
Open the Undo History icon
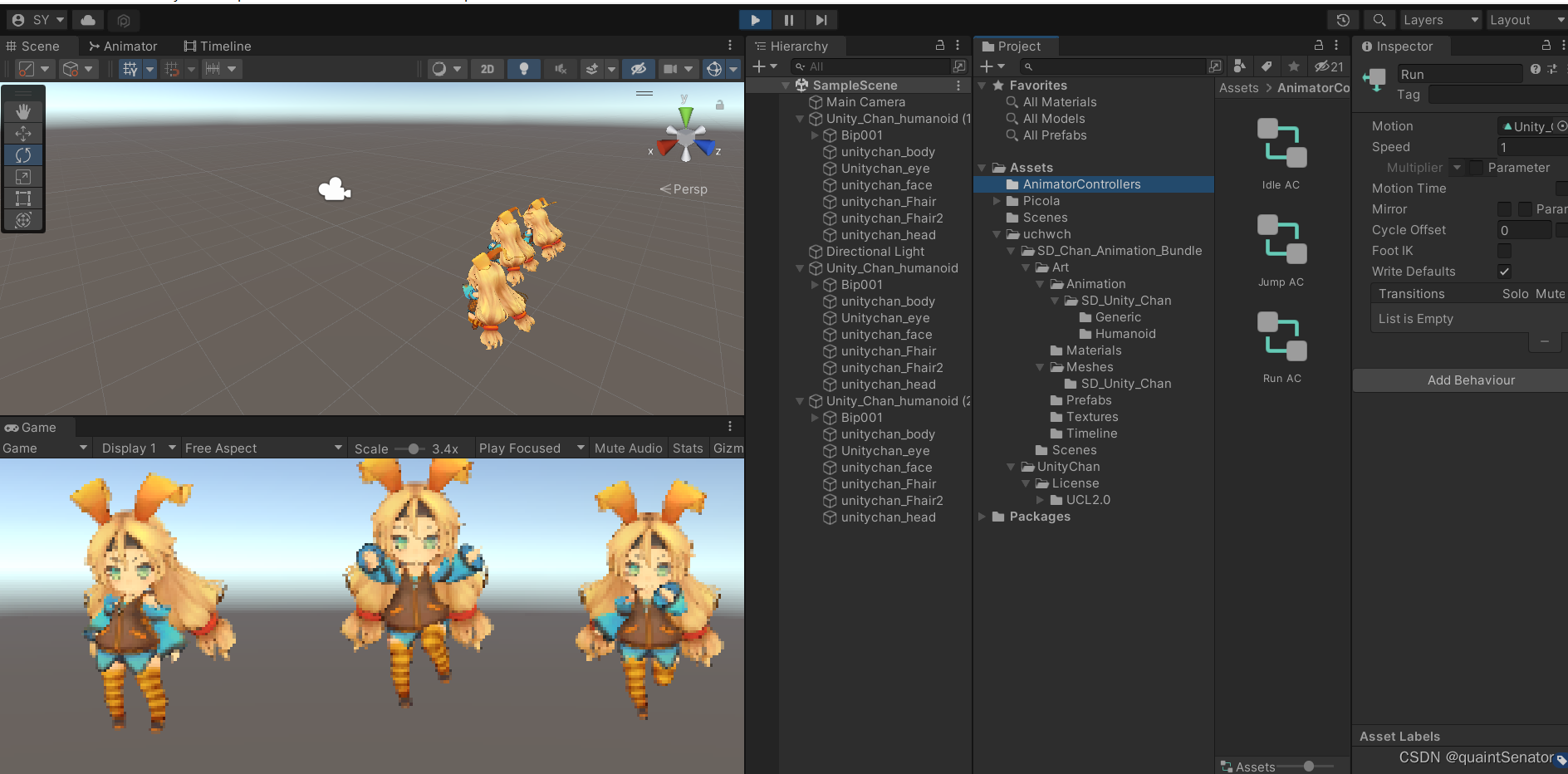click(1343, 20)
